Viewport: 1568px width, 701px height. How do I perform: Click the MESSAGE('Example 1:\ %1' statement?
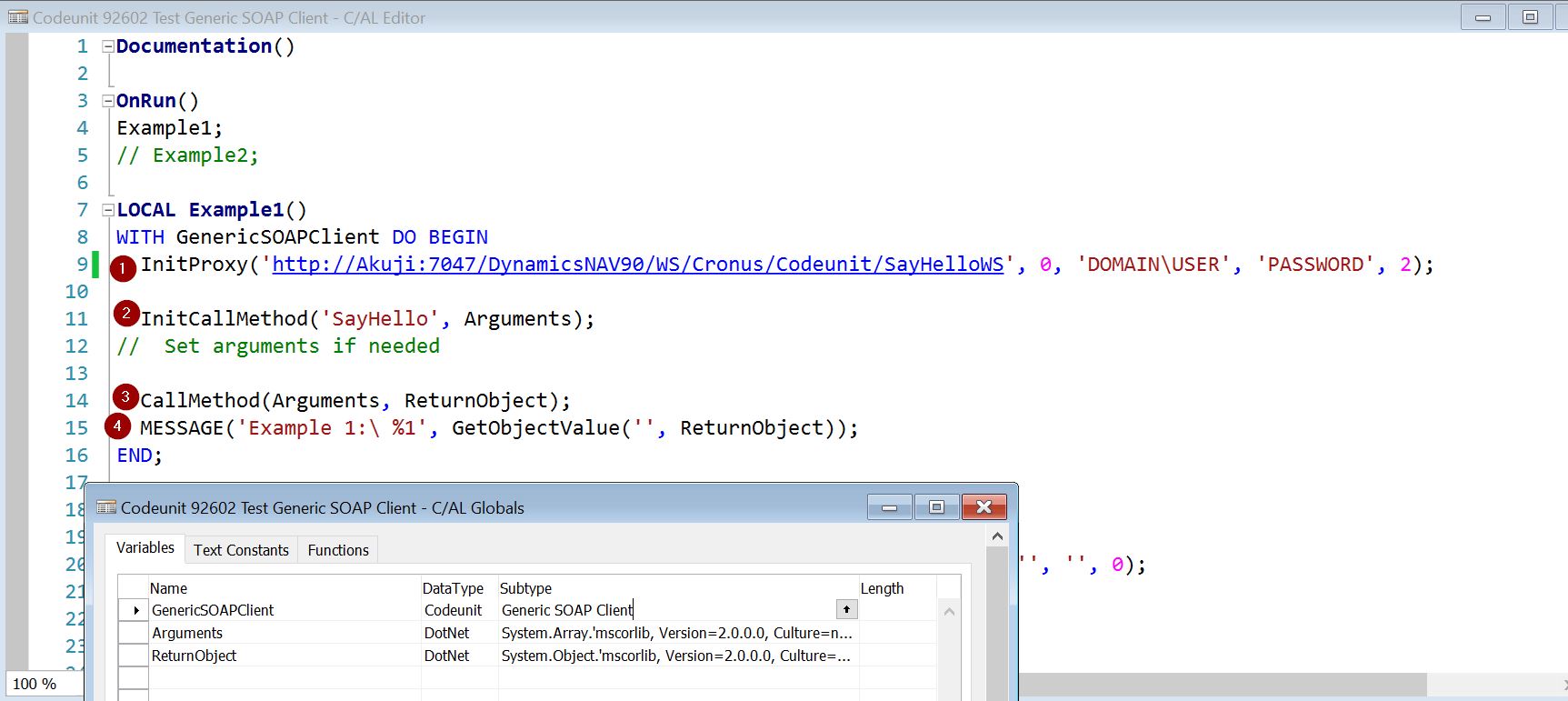(499, 428)
